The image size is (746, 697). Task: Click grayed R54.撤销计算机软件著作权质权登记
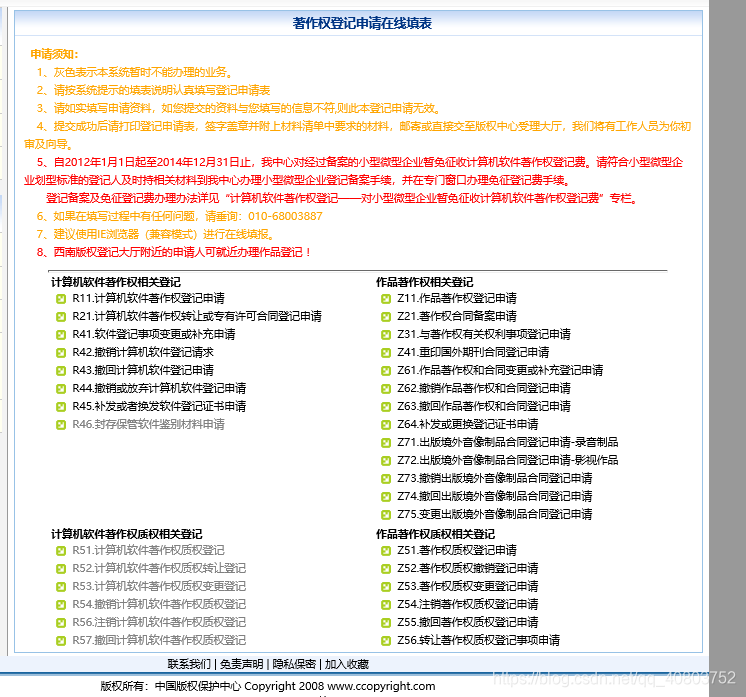(x=159, y=605)
